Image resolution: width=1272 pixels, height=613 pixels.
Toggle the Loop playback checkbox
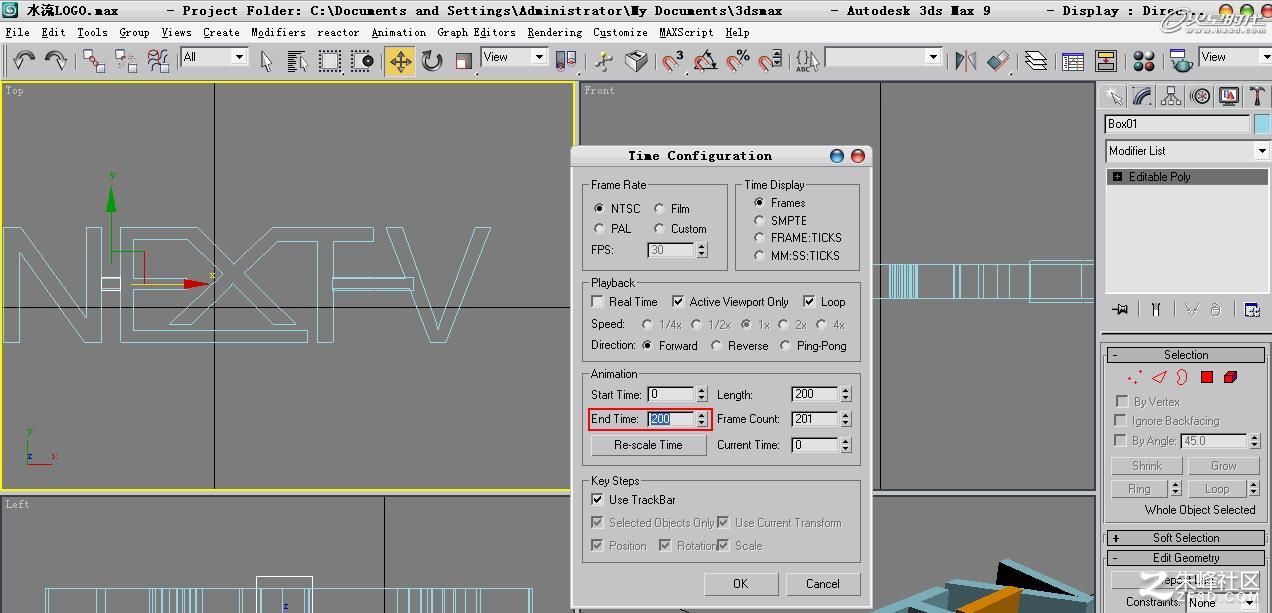(x=824, y=301)
